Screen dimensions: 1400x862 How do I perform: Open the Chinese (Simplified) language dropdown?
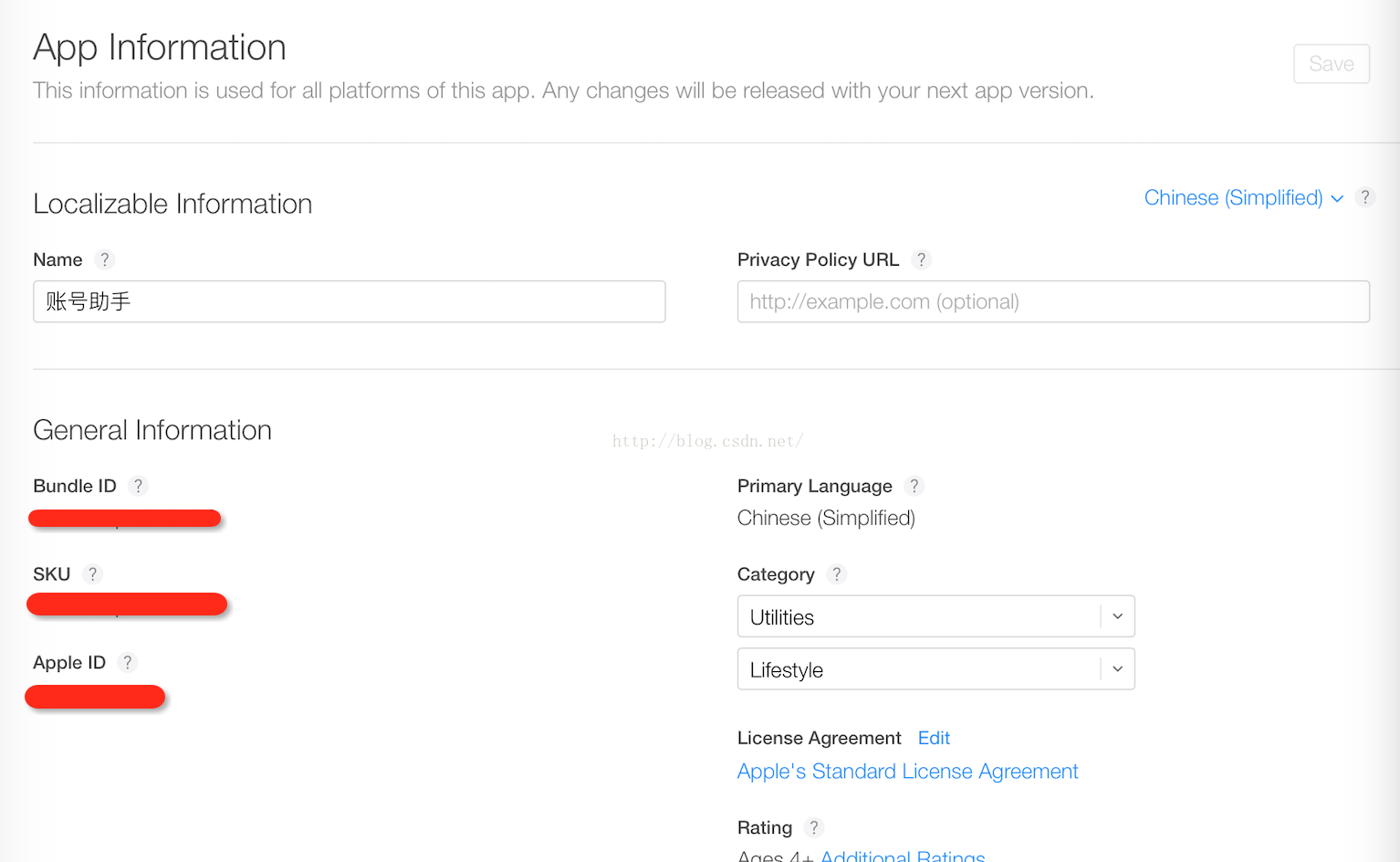[x=1243, y=198]
